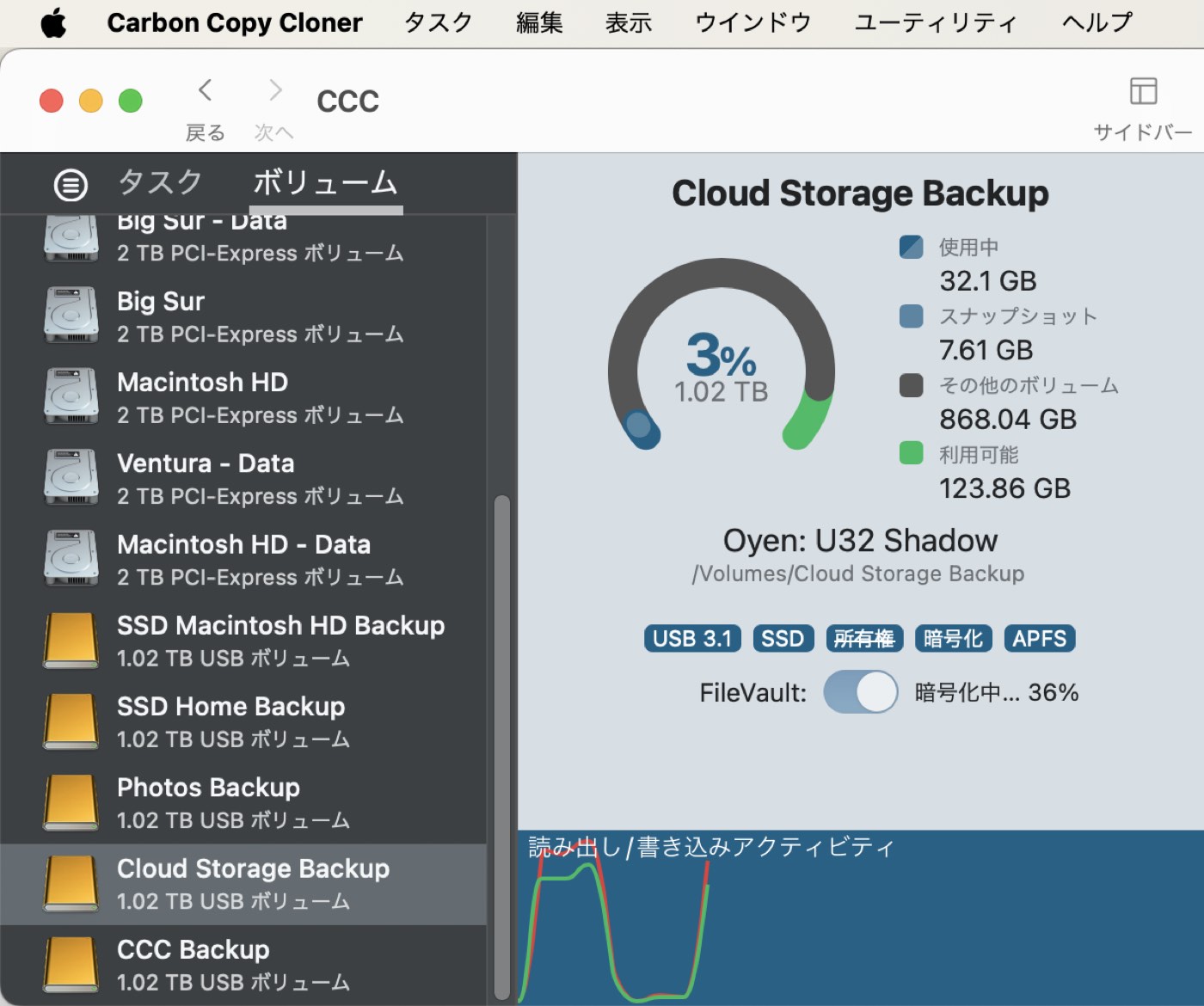Select the Cloud Storage Backup drive icon
Image resolution: width=1204 pixels, height=1006 pixels.
point(71,884)
